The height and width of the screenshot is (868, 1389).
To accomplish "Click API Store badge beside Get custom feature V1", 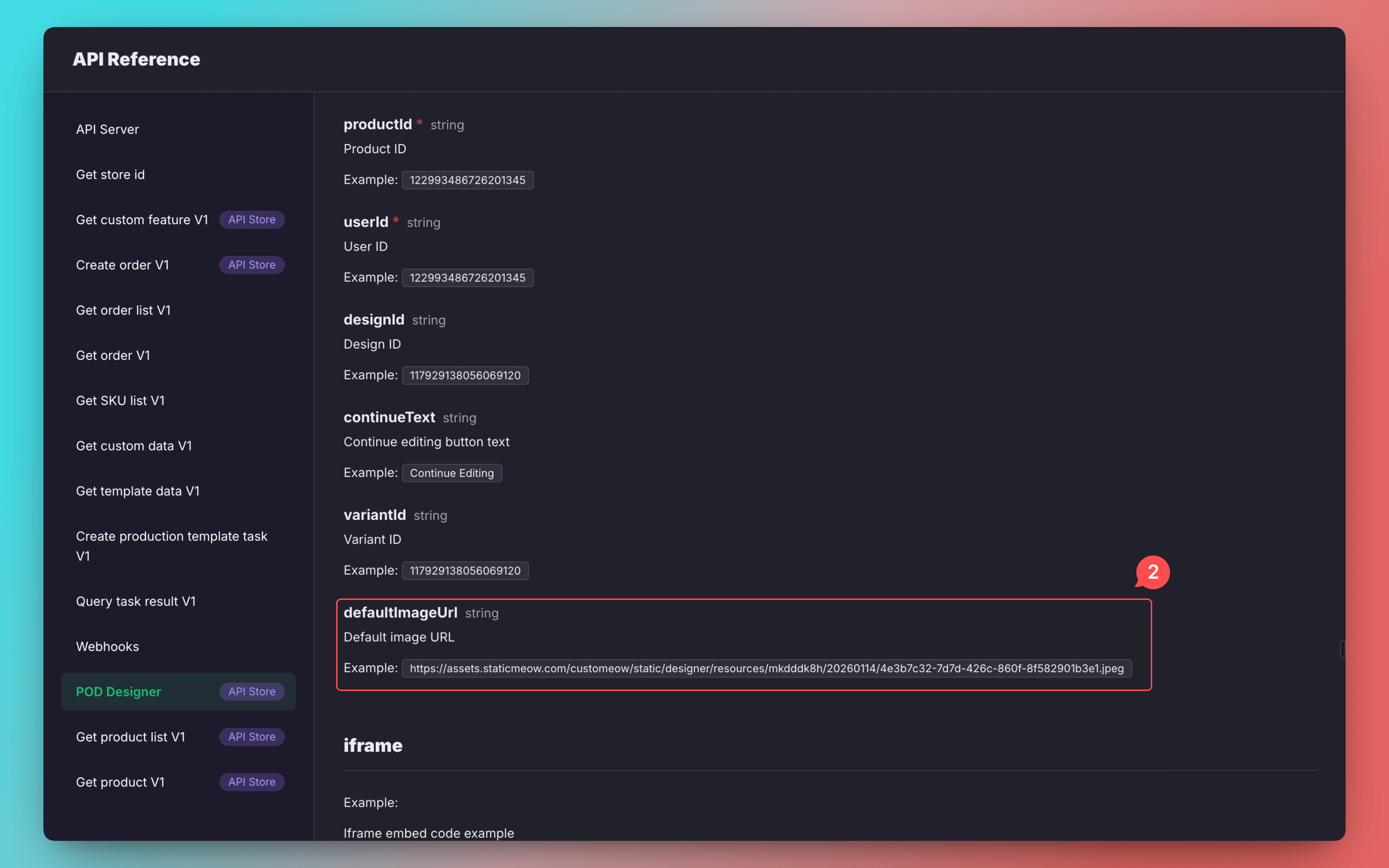I will click(251, 219).
